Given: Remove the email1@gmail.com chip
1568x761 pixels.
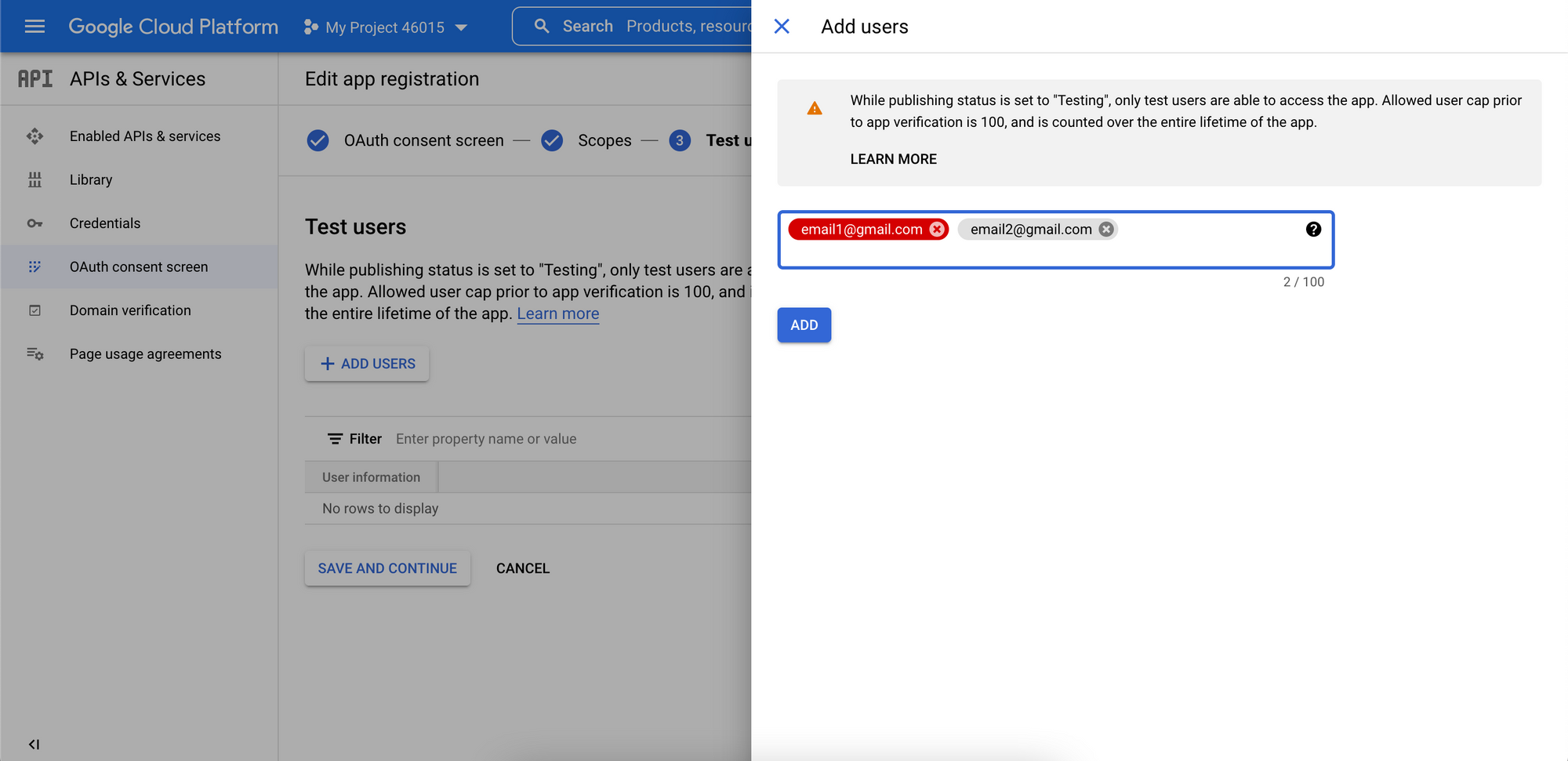Looking at the screenshot, I should tap(937, 229).
